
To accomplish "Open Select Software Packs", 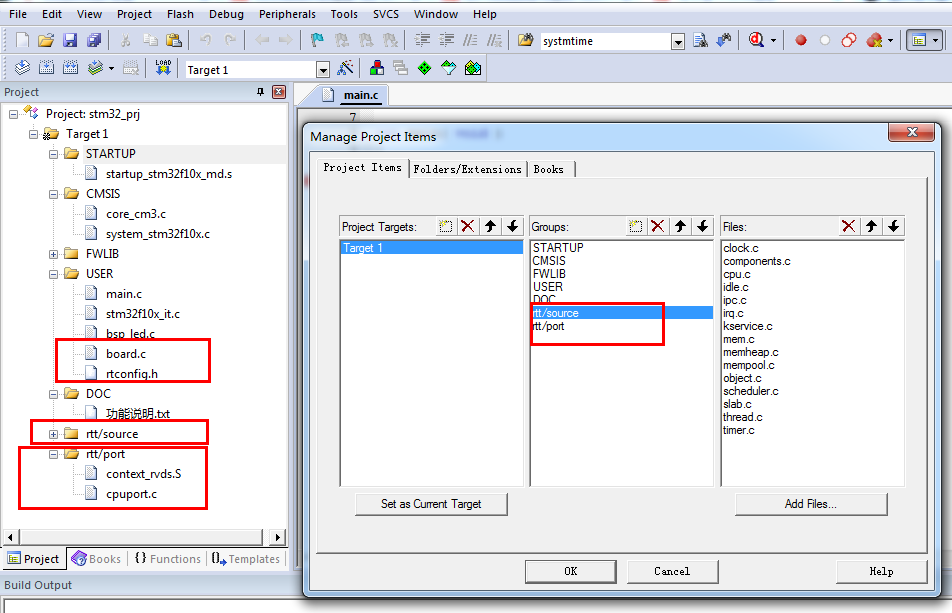I will pyautogui.click(x=448, y=68).
